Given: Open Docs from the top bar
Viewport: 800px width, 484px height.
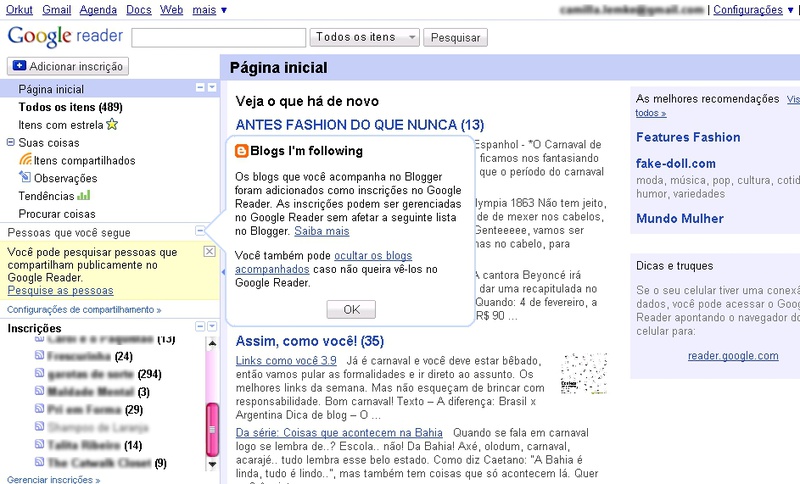Looking at the screenshot, I should 138,10.
